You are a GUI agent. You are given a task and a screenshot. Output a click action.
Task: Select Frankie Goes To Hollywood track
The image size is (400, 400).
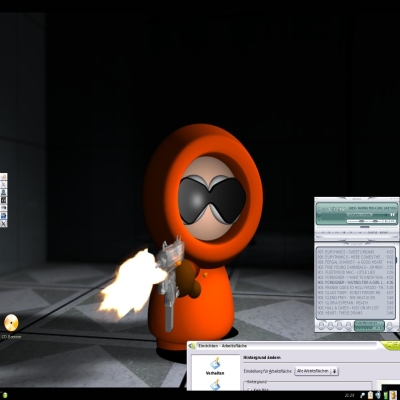[355, 287]
